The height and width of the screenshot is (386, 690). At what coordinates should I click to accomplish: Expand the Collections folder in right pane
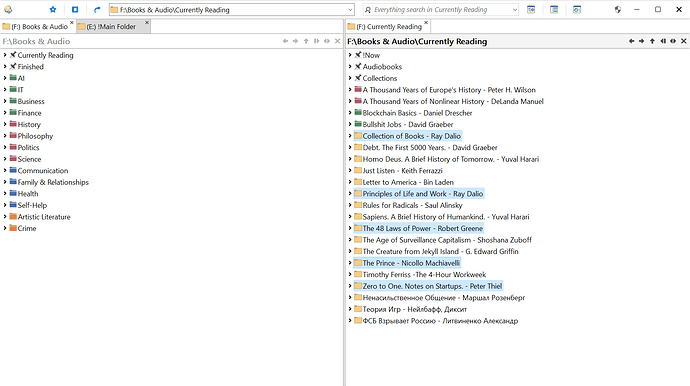pos(350,78)
